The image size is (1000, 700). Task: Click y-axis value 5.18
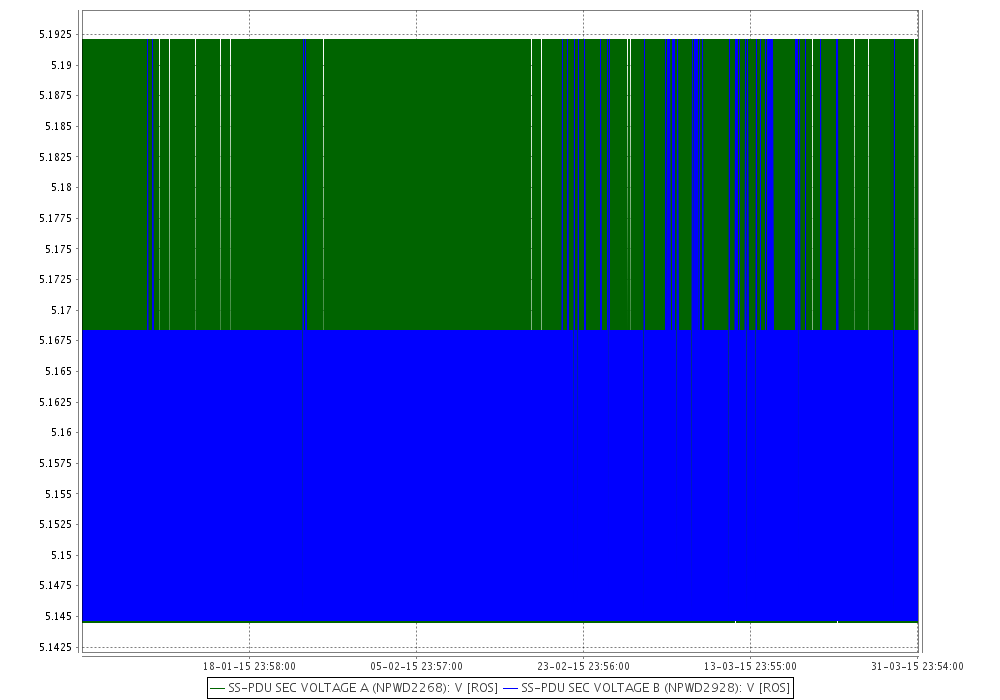tap(61, 187)
